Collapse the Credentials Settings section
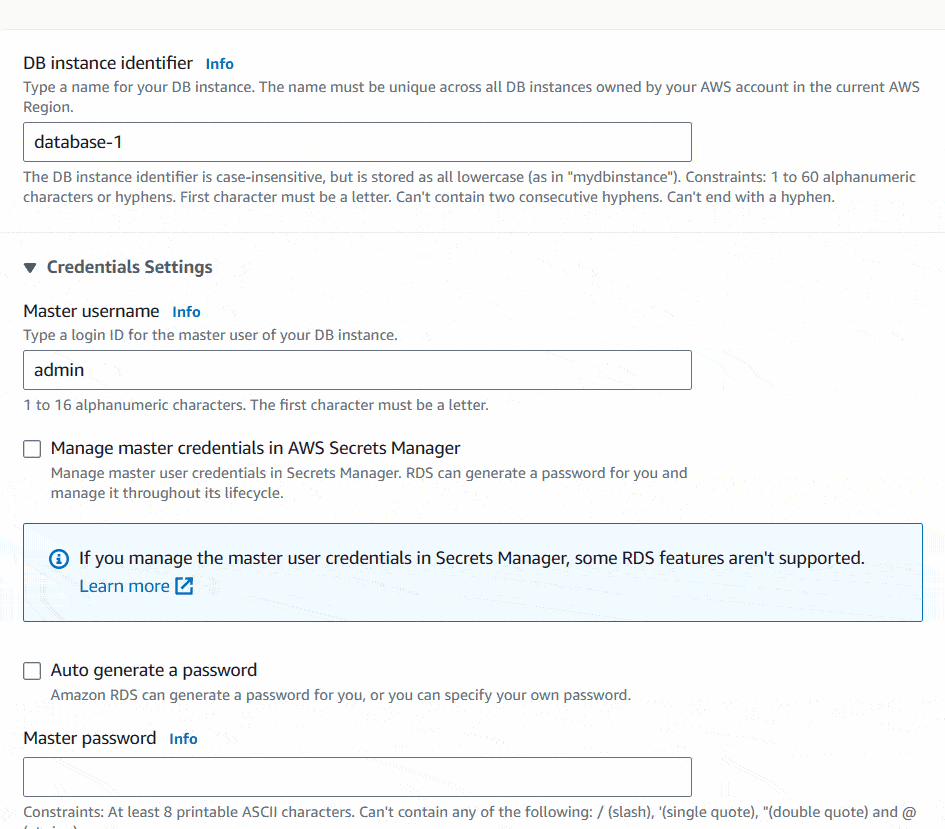Viewport: 945px width, 829px height. tap(30, 267)
